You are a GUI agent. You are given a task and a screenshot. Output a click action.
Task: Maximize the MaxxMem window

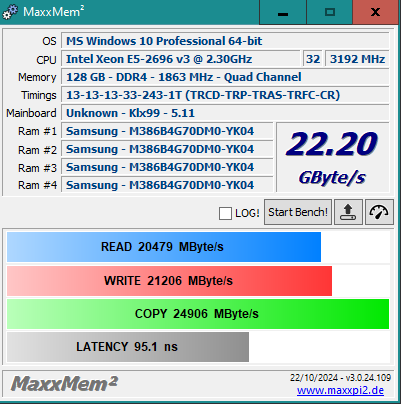(330, 12)
